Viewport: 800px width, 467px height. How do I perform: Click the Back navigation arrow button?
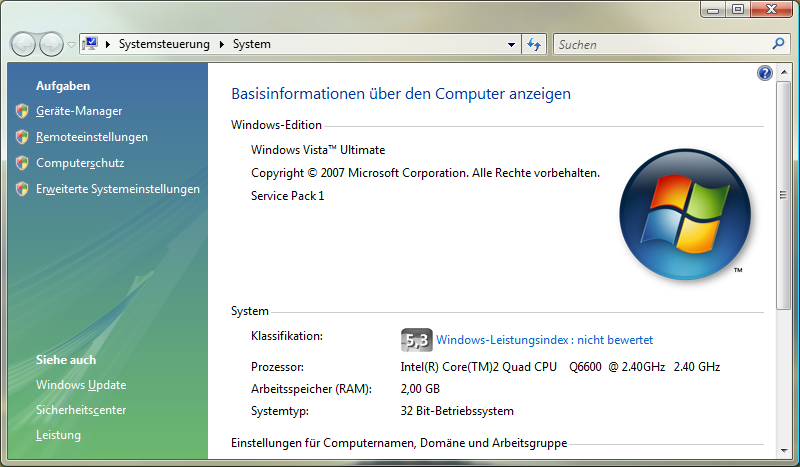(23, 44)
